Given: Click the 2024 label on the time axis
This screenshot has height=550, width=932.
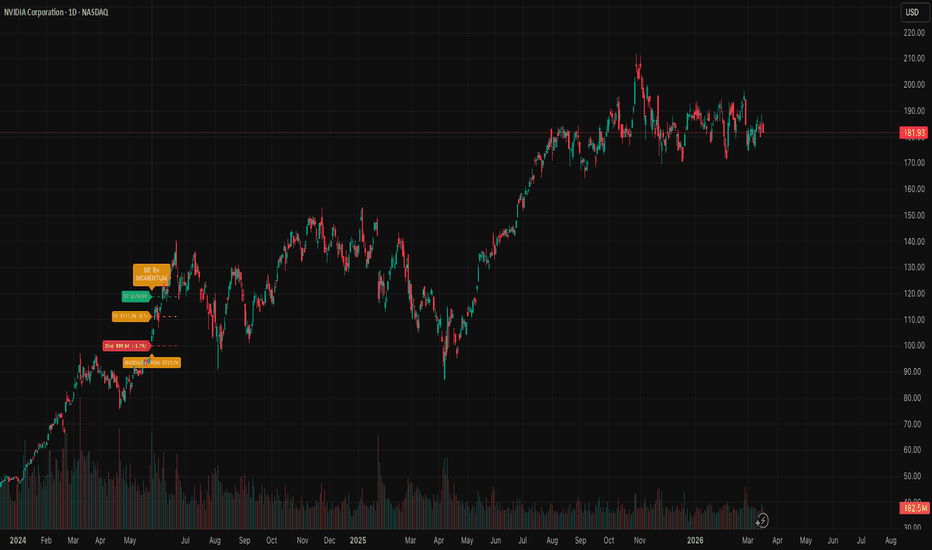Looking at the screenshot, I should tap(18, 540).
